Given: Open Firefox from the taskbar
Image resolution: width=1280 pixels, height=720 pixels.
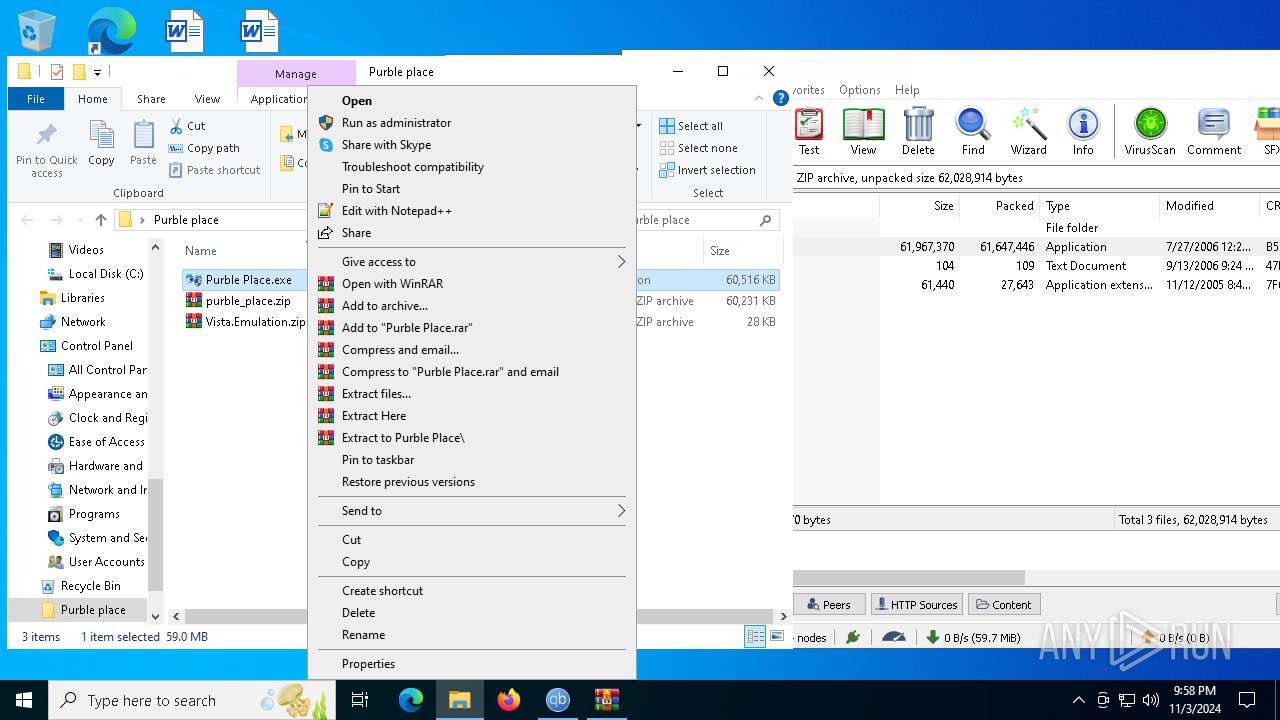Looking at the screenshot, I should 509,700.
